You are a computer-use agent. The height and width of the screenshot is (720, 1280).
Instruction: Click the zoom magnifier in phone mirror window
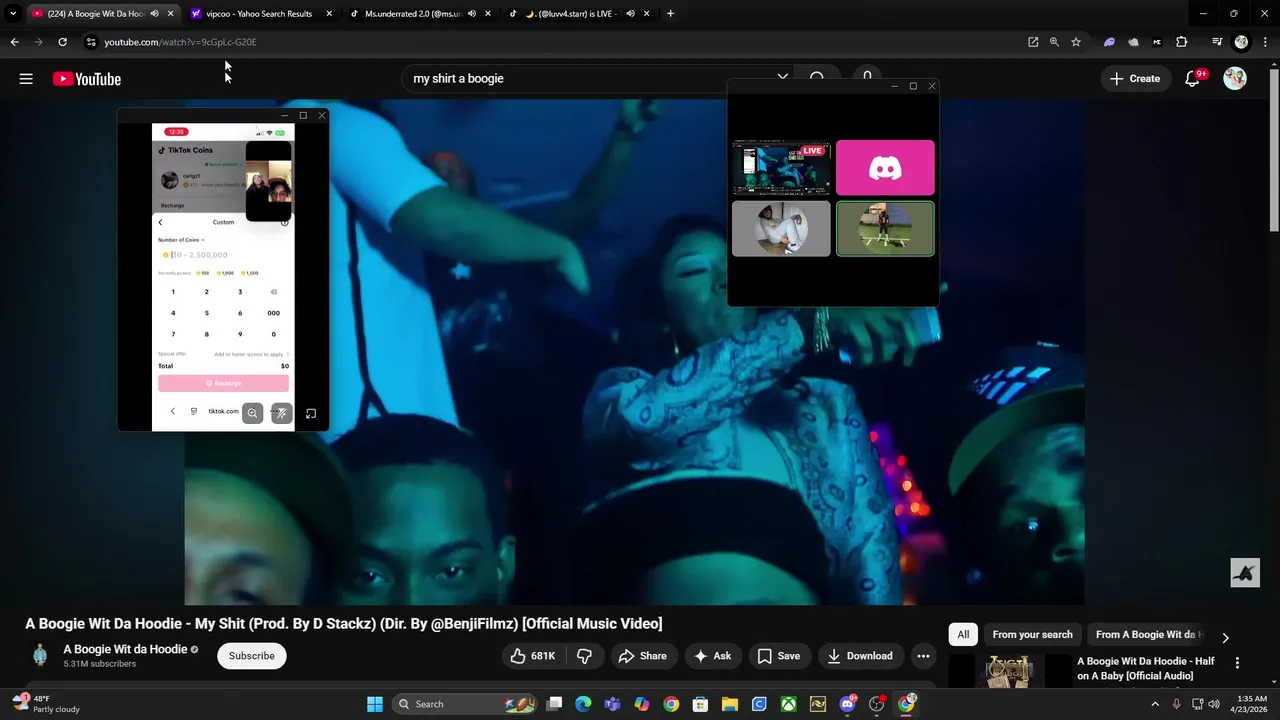252,412
